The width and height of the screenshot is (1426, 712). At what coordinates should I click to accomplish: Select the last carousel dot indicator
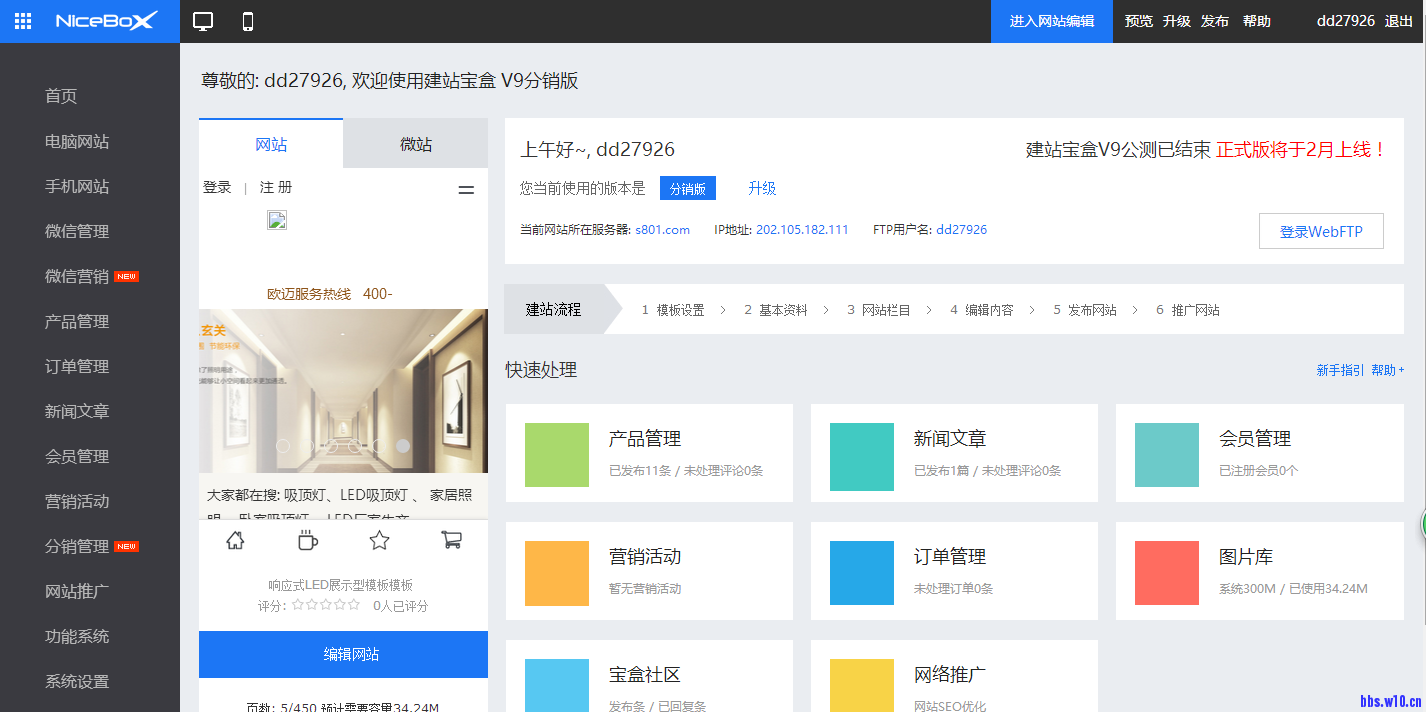point(403,446)
